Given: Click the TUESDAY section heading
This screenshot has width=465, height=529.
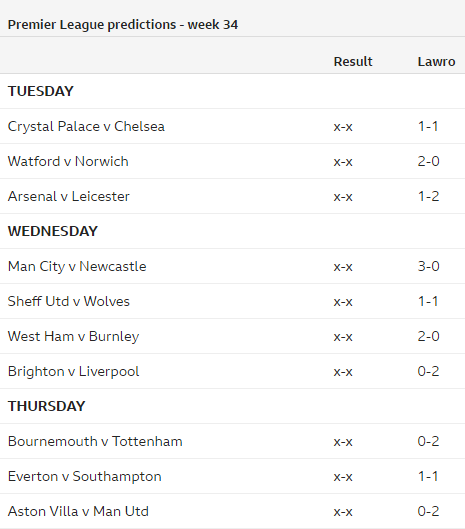Looking at the screenshot, I should tap(40, 91).
